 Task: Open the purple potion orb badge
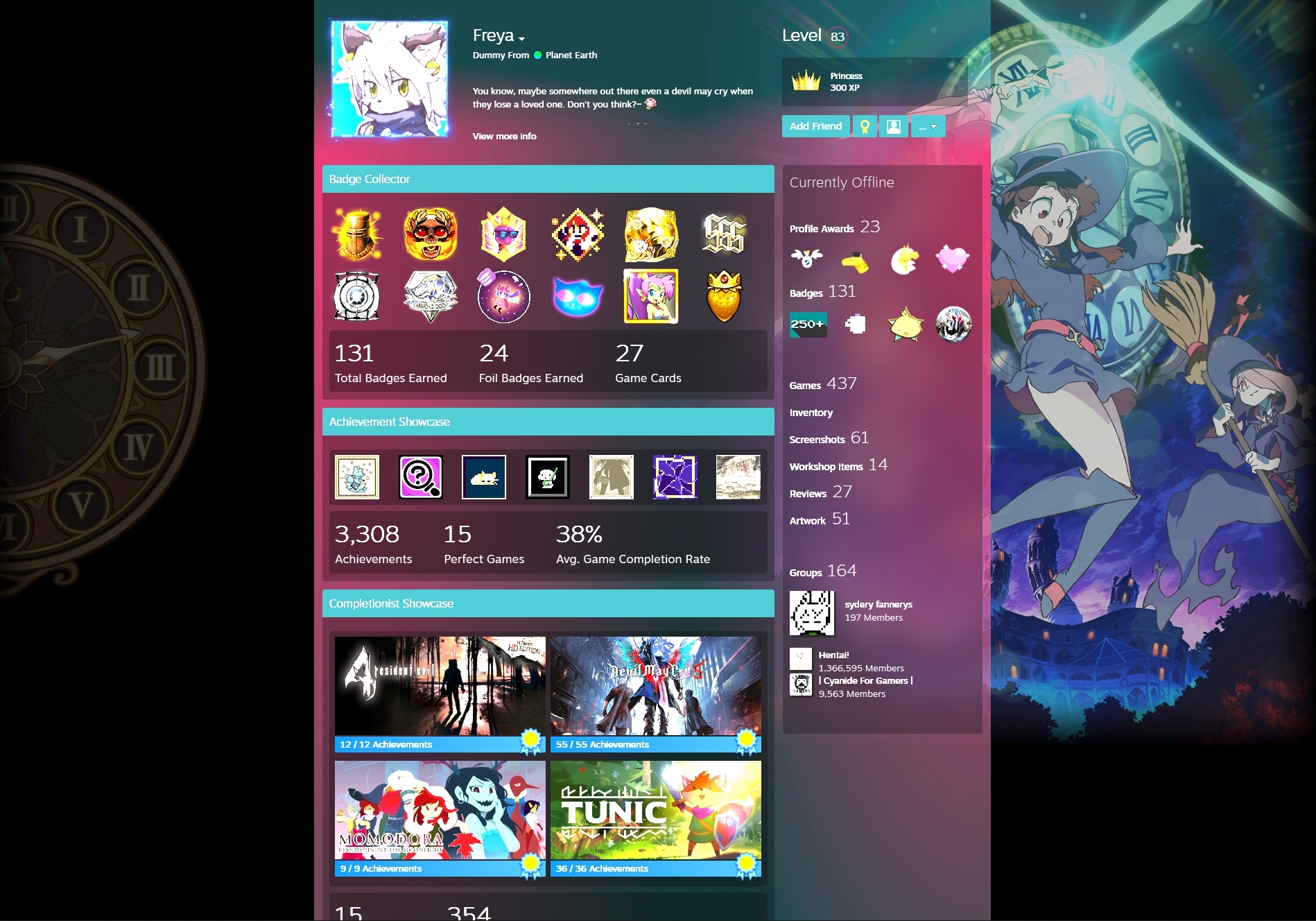click(503, 296)
